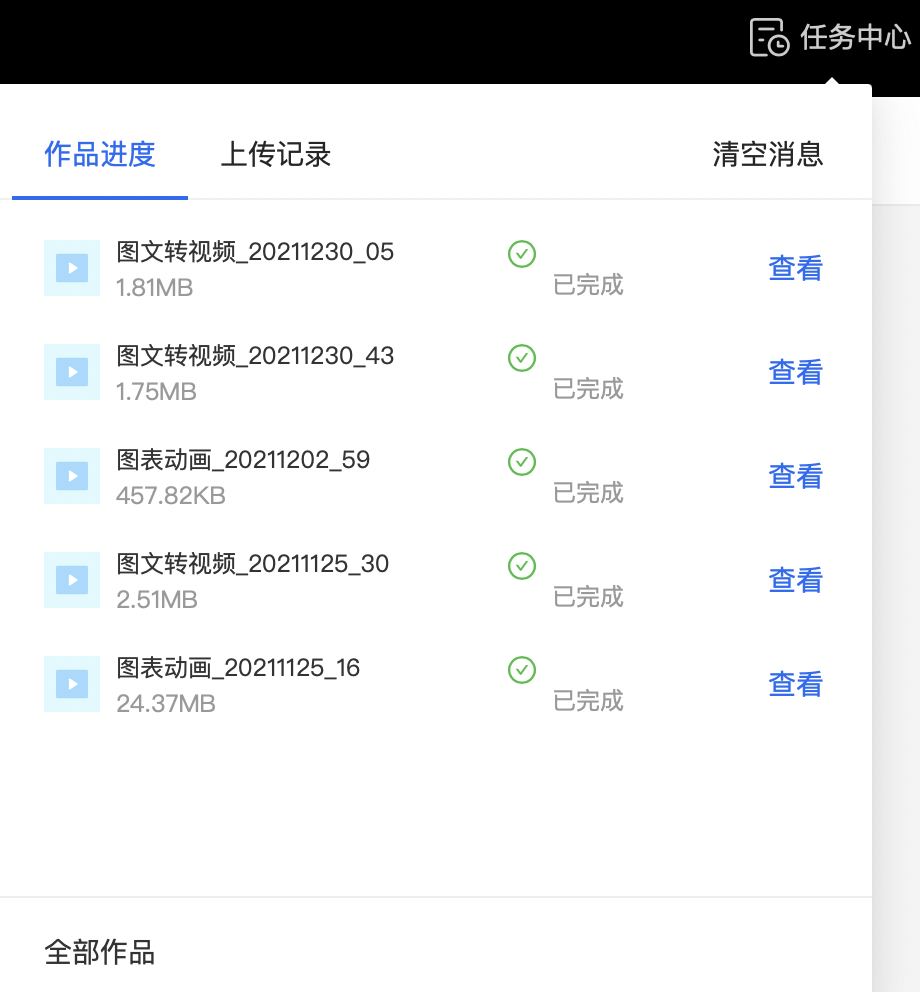920x992 pixels.
Task: Click green check icon for 图文转视频_20211230_05
Action: coord(522,254)
